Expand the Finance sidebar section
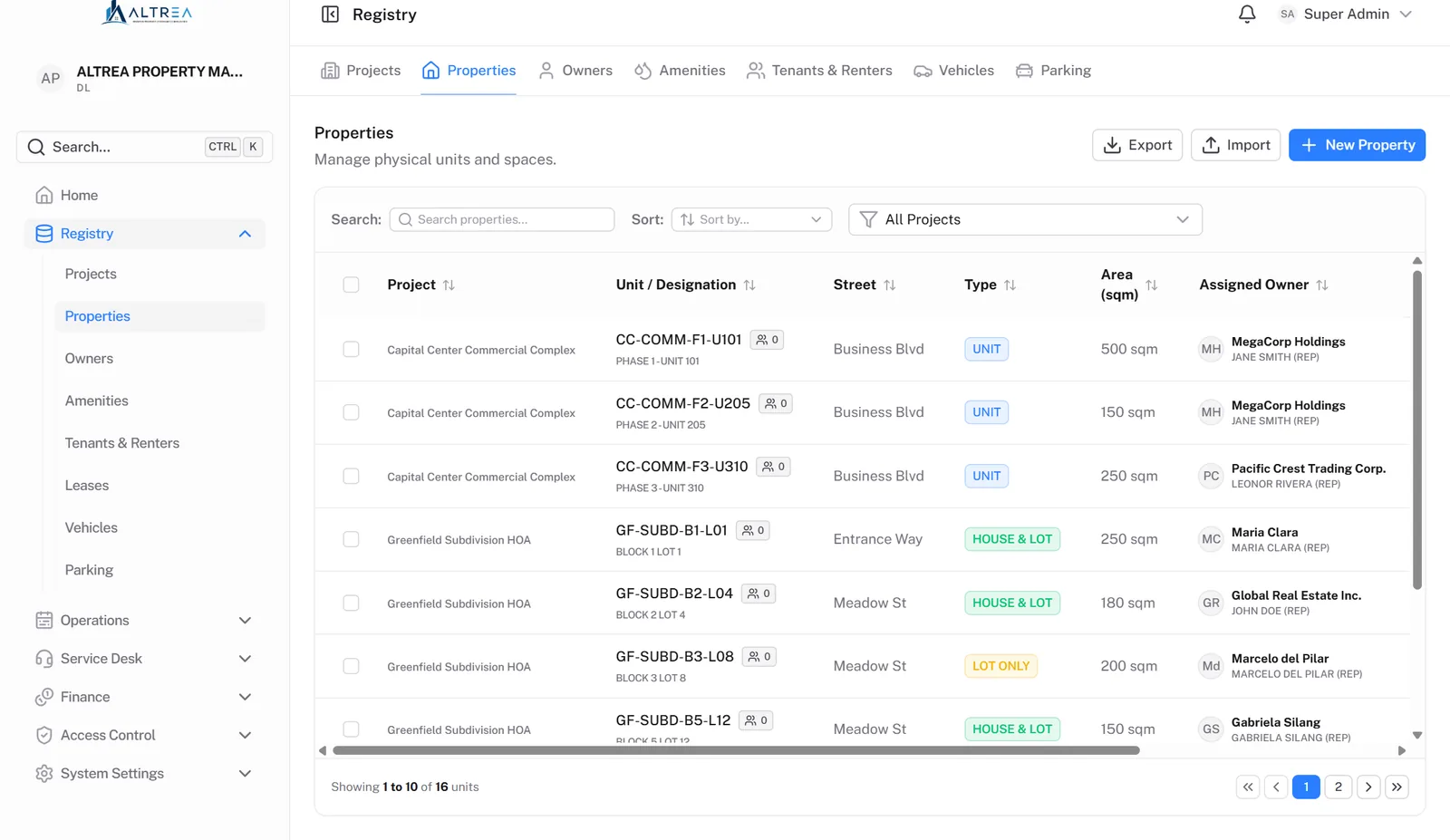Screen dimensions: 1450x840 coord(145,697)
